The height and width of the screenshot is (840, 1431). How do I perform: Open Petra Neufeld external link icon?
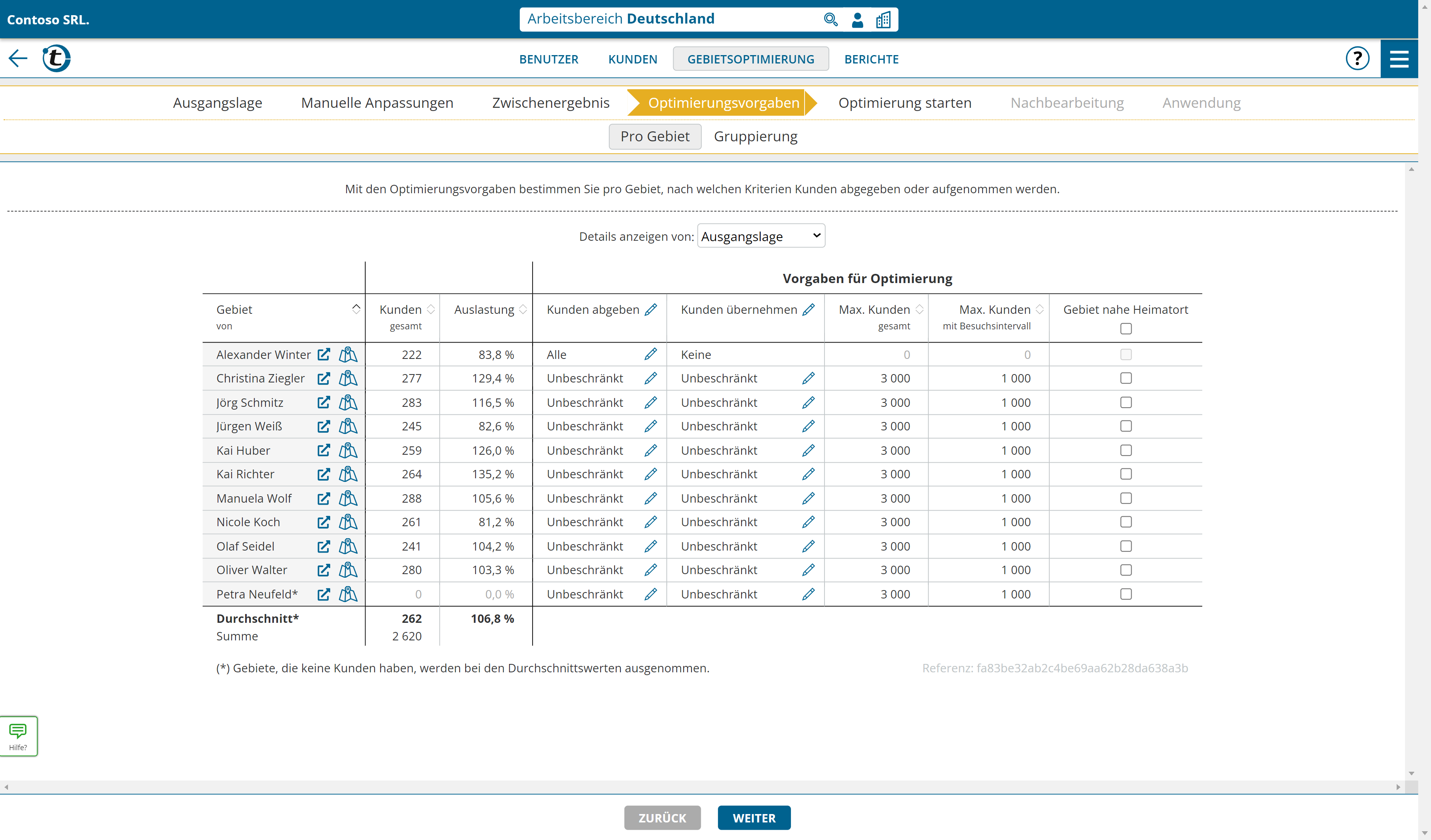(x=324, y=594)
